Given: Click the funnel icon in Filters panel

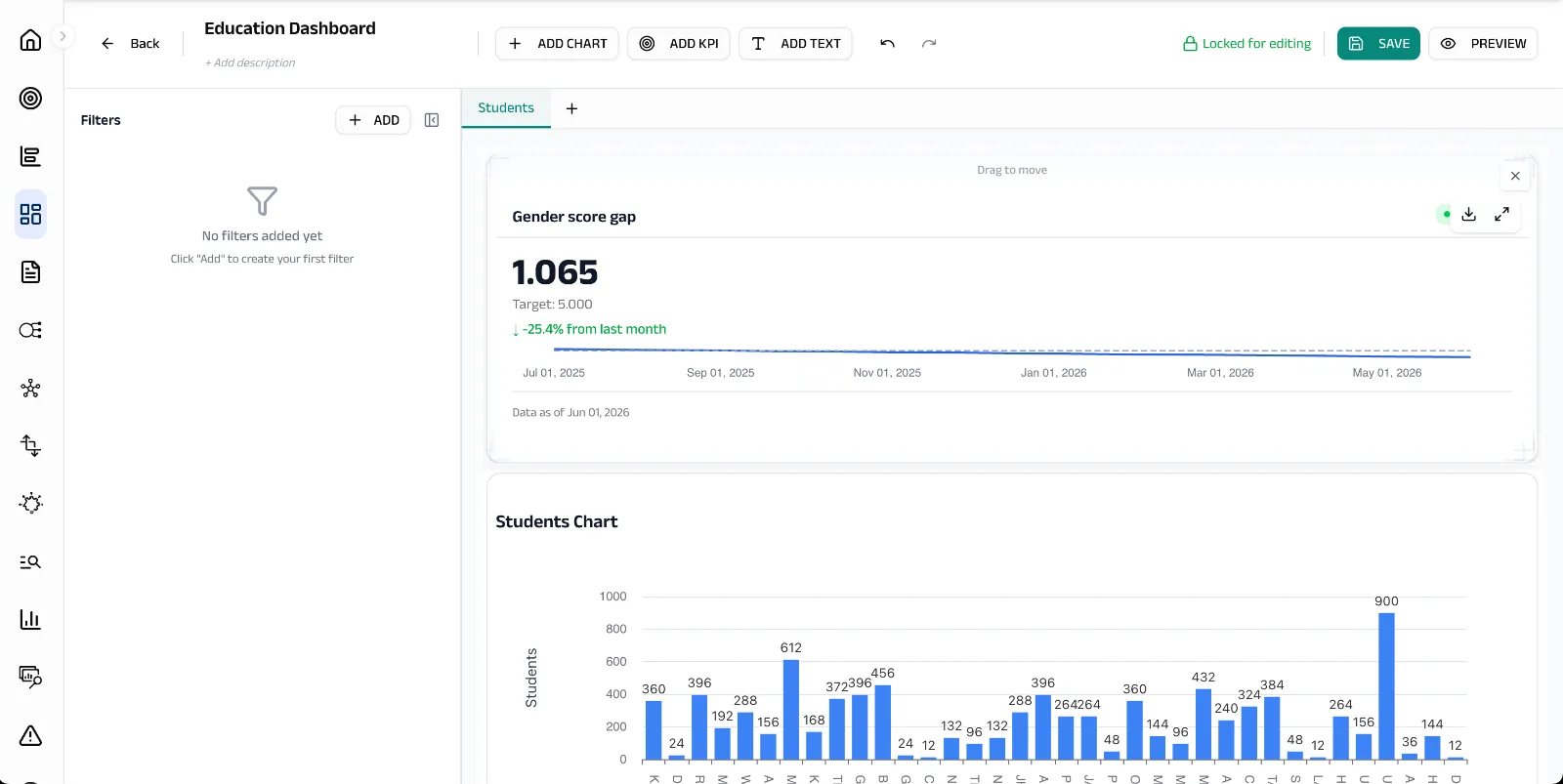Looking at the screenshot, I should 262,201.
